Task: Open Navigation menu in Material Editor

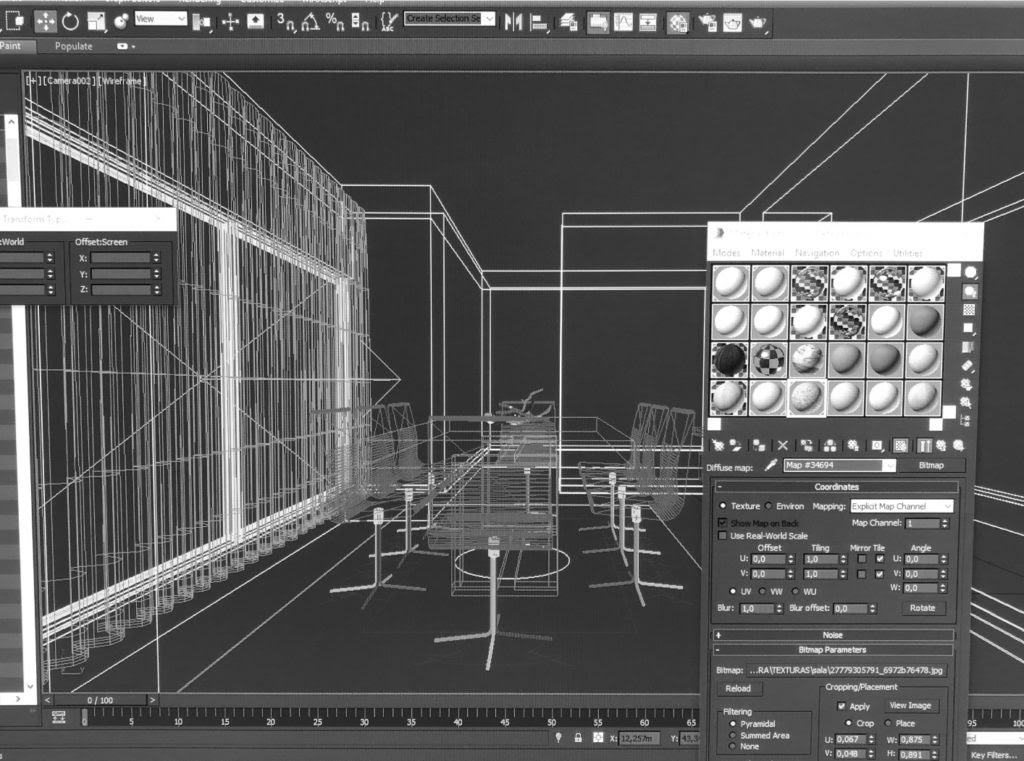Action: click(816, 253)
